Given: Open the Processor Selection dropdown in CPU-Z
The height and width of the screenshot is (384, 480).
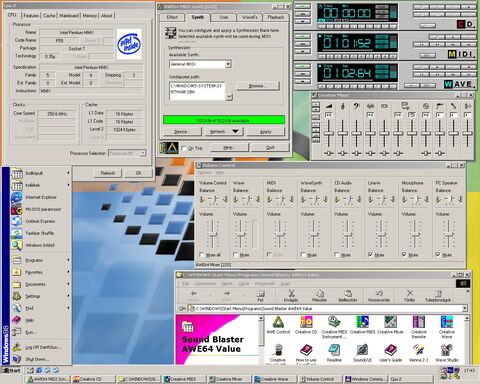Looking at the screenshot, I should click(143, 153).
